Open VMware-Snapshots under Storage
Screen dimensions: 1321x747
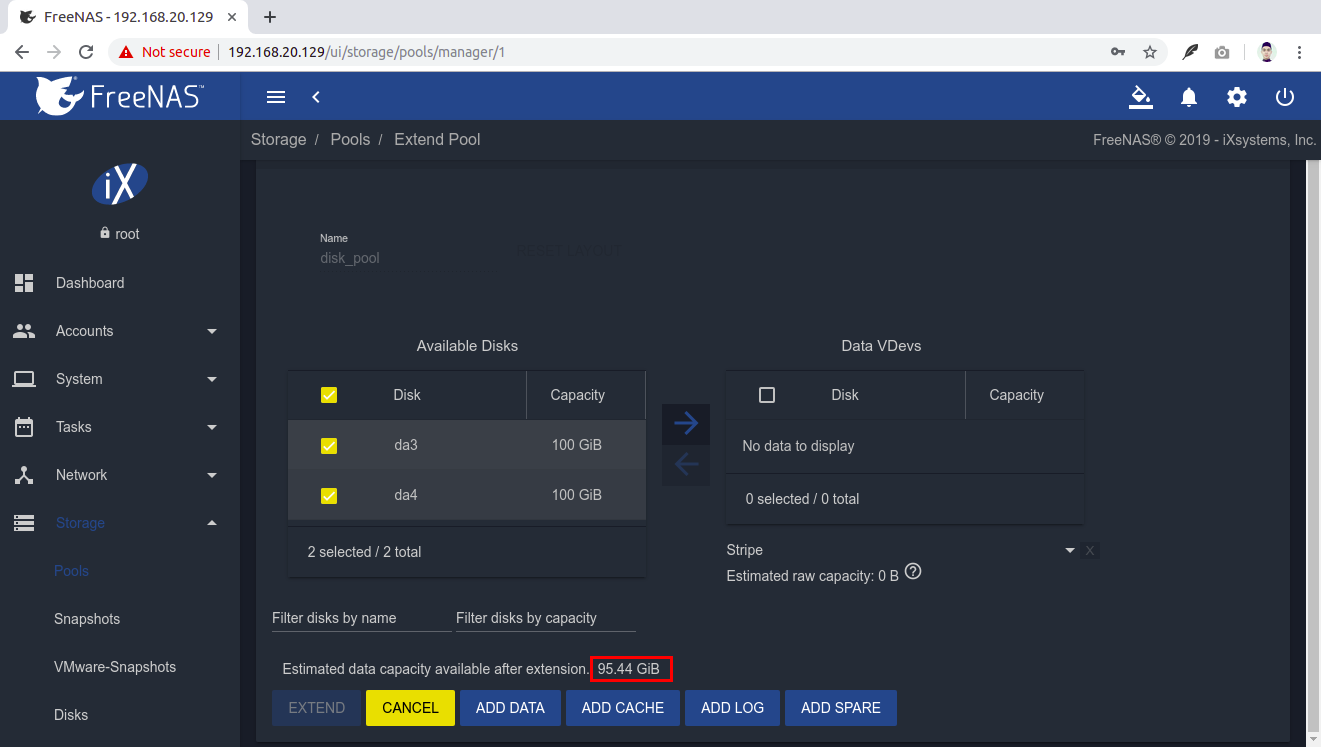[x=115, y=667]
